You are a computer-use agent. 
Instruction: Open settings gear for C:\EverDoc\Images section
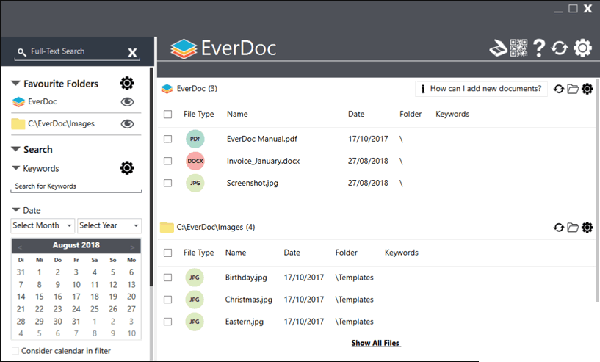coord(587,228)
